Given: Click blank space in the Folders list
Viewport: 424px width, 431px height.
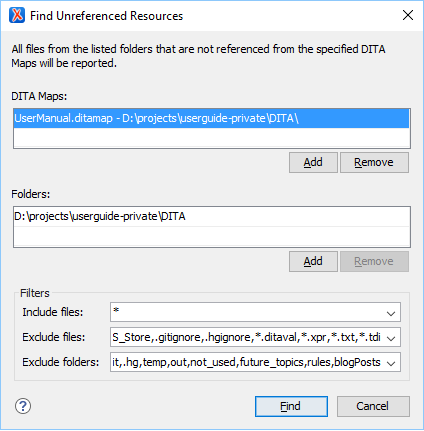Looking at the screenshot, I should (211, 237).
